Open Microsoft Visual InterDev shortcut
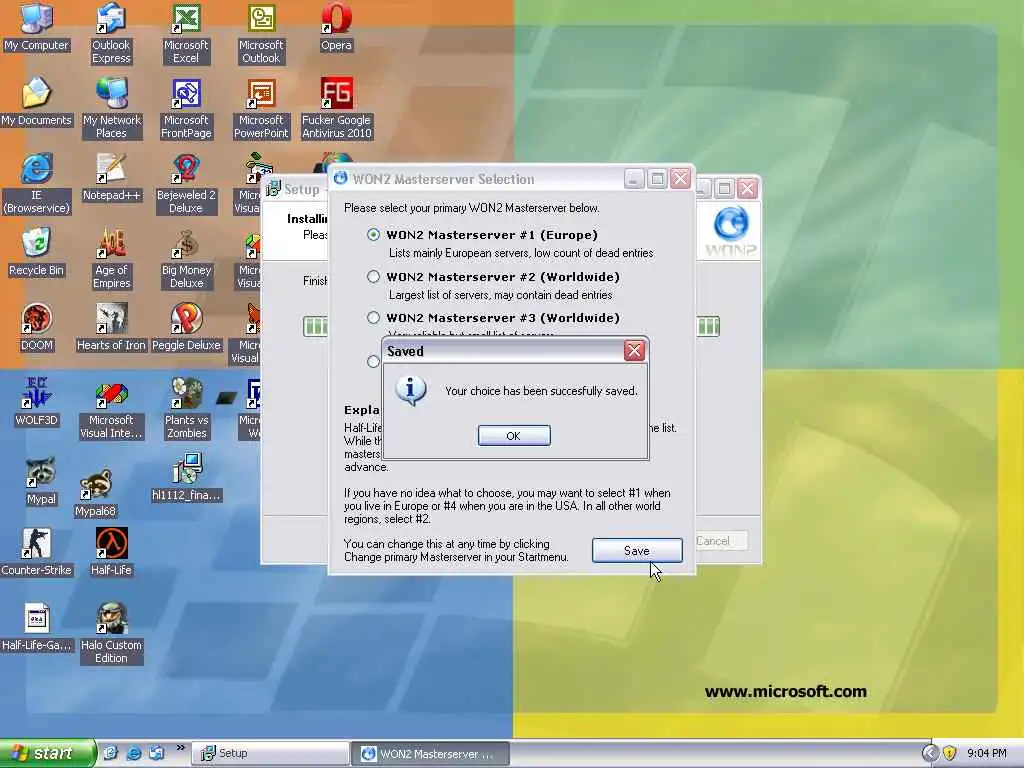 point(111,408)
